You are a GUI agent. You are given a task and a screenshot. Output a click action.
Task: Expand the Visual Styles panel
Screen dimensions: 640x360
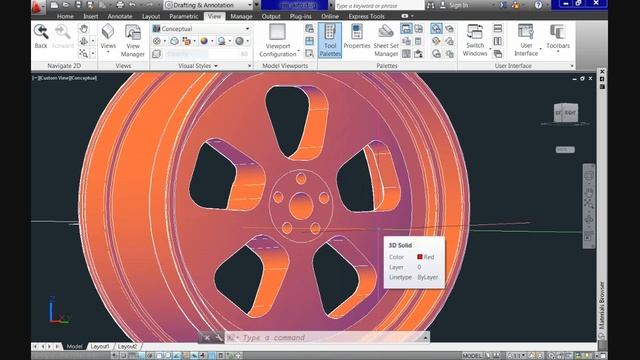198,66
